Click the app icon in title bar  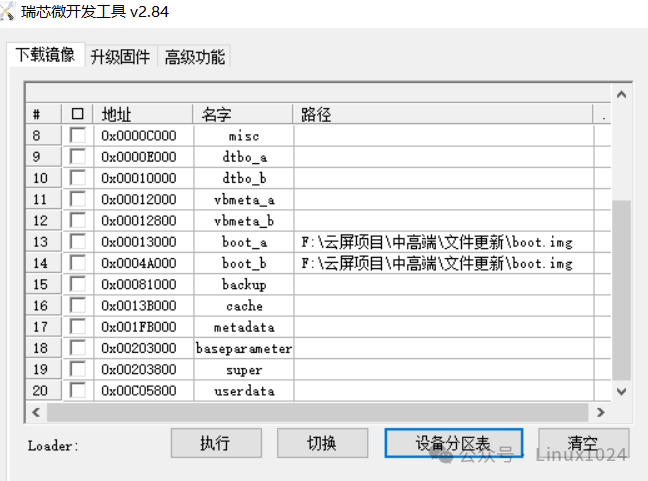click(7, 11)
